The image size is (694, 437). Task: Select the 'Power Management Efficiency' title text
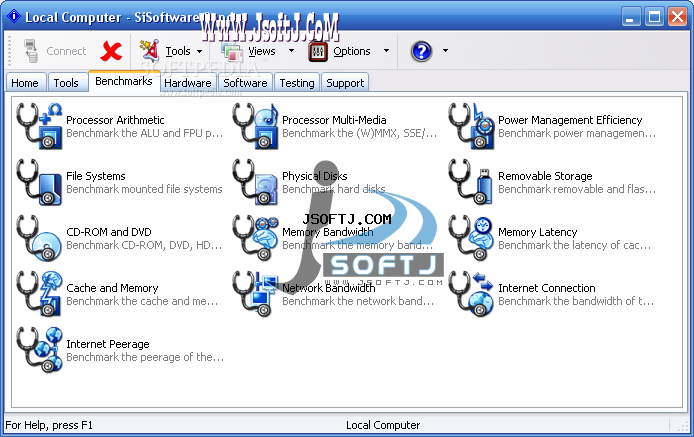570,120
